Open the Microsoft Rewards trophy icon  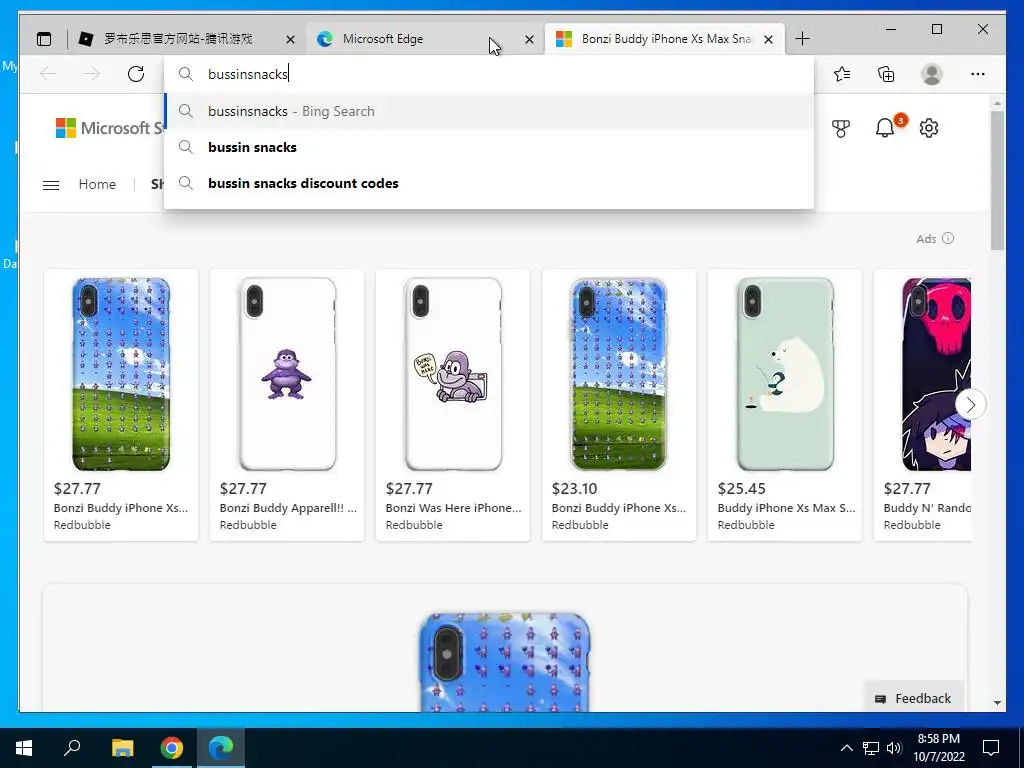tap(841, 128)
